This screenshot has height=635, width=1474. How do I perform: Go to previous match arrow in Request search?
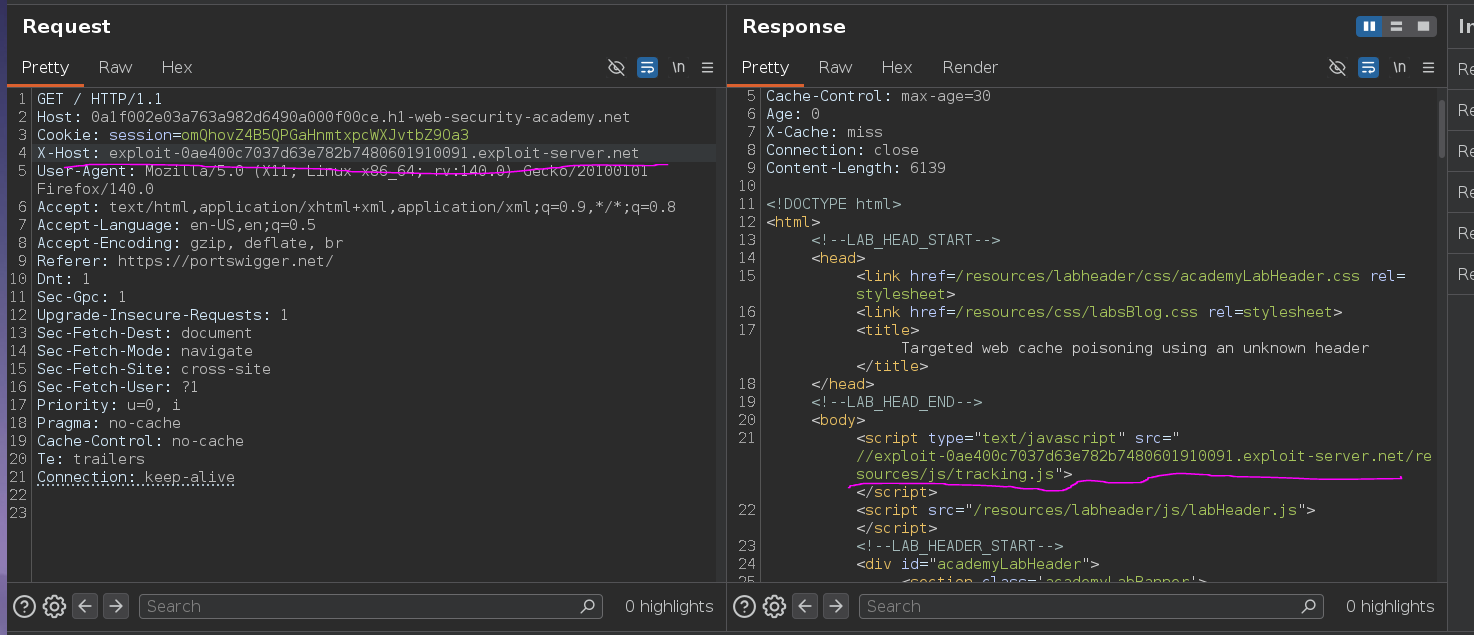(86, 606)
